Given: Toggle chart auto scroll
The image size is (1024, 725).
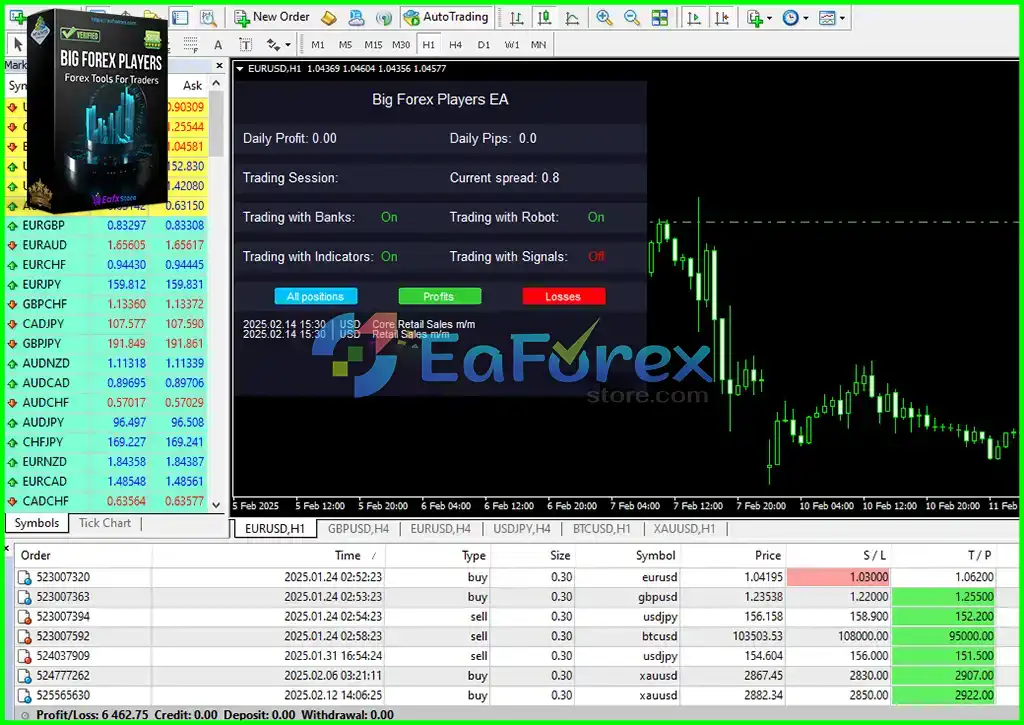Looking at the screenshot, I should [694, 18].
